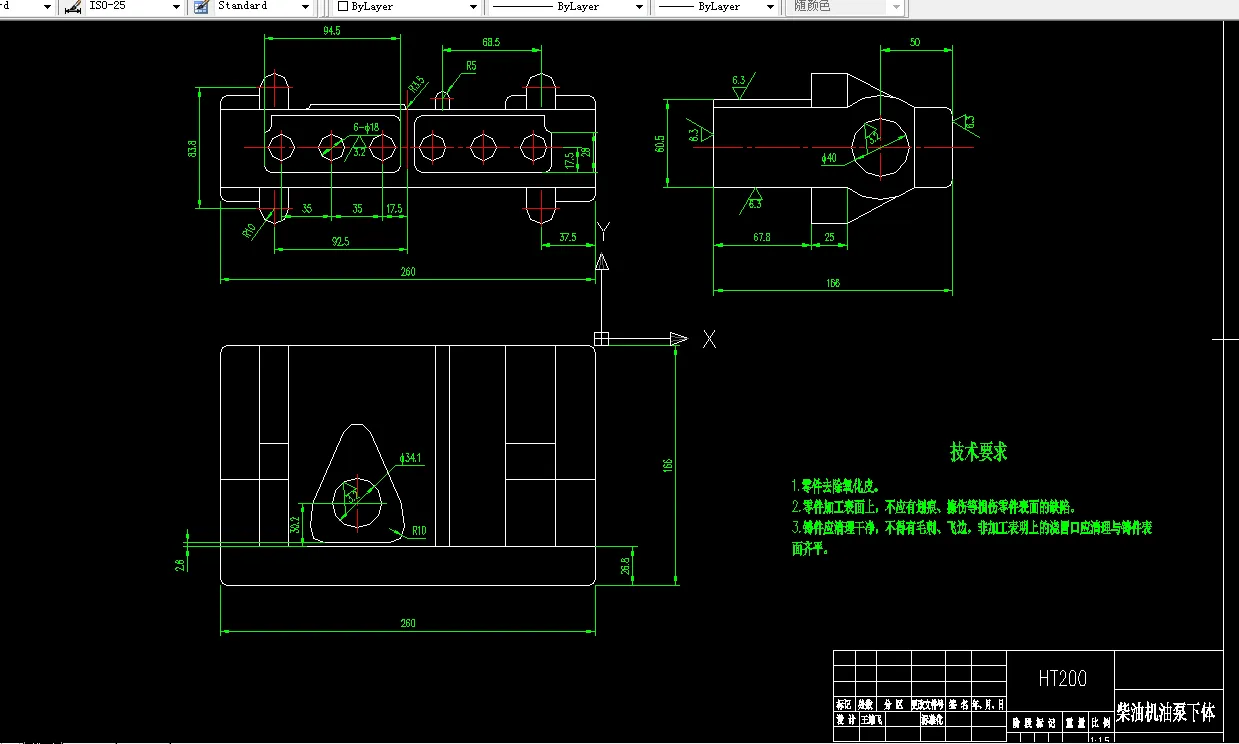Select the 26.8 dimension text
Screen dimensions: 1239x744
click(x=626, y=566)
